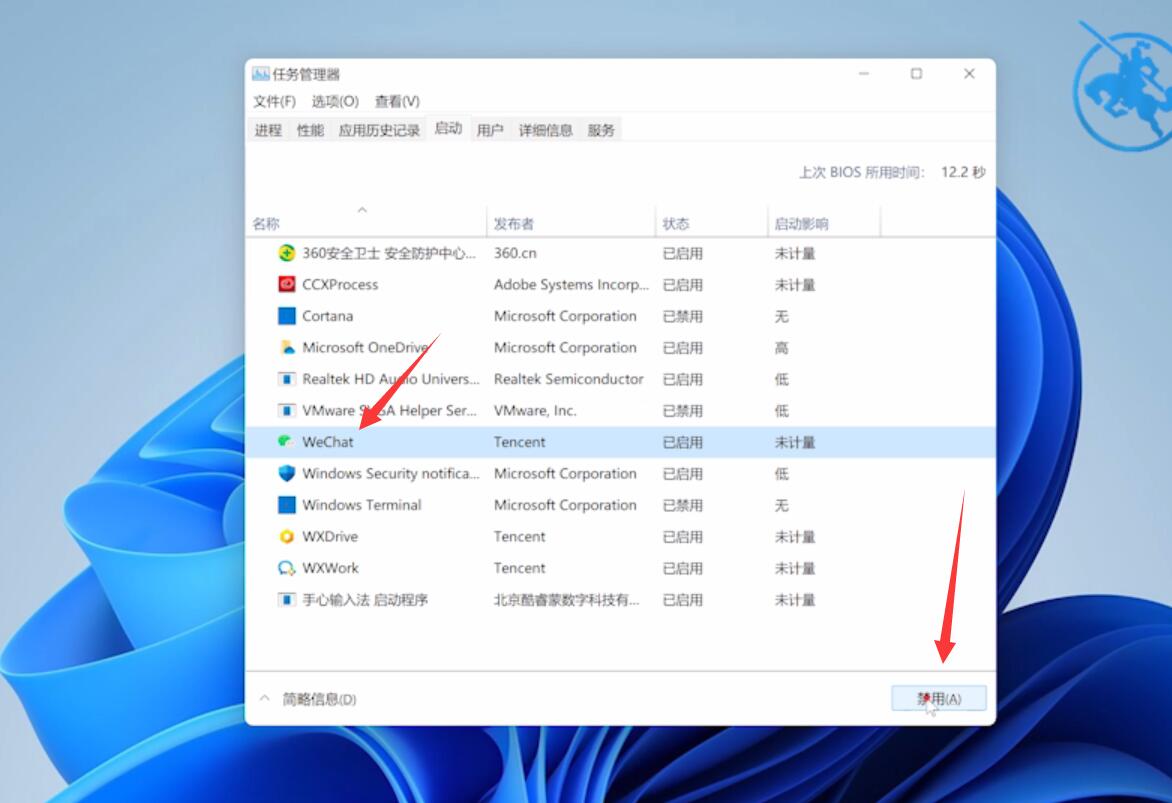Click the 手心输入法 启动程序 icon
This screenshot has width=1172, height=803.
pos(286,599)
